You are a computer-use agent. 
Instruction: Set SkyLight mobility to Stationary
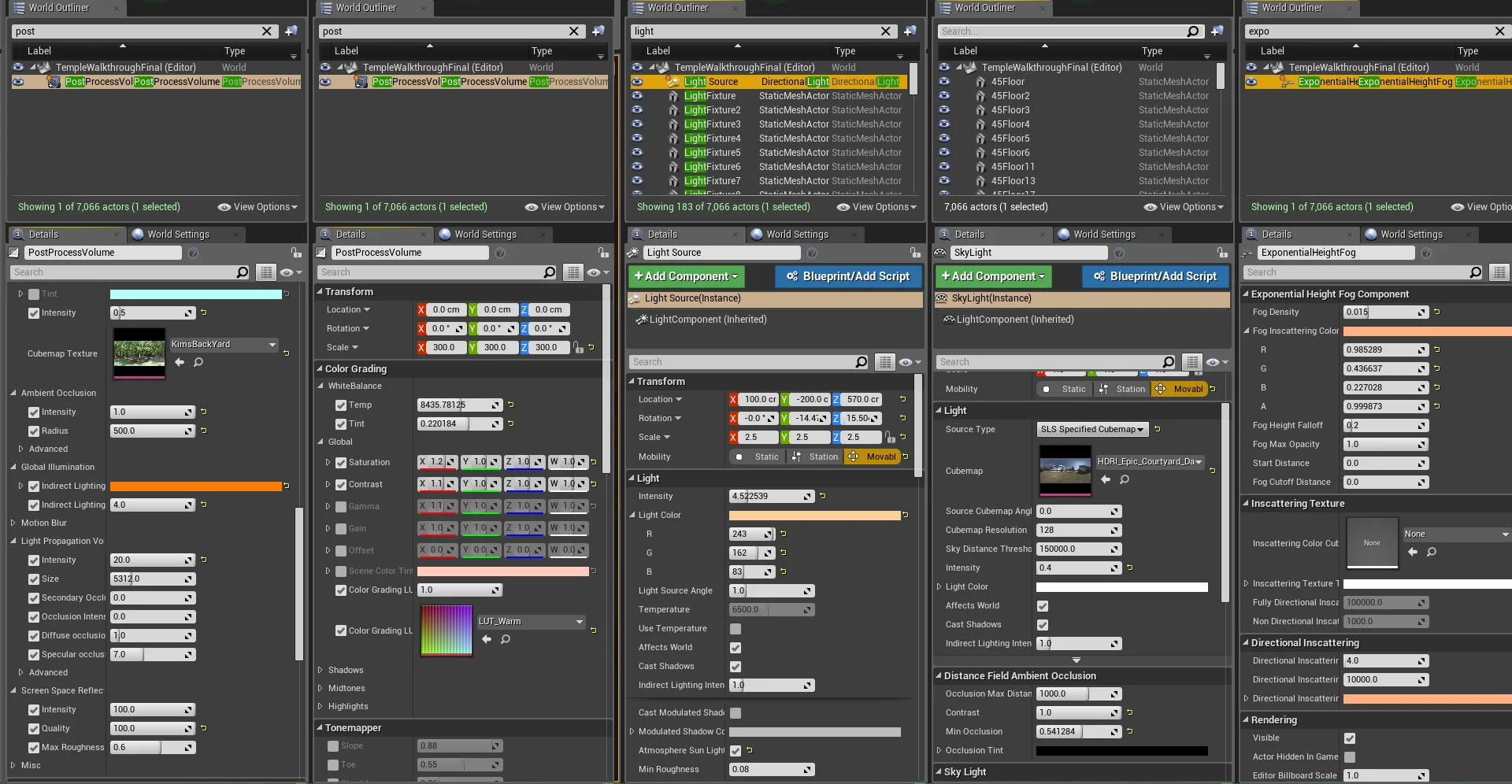[x=1122, y=390]
